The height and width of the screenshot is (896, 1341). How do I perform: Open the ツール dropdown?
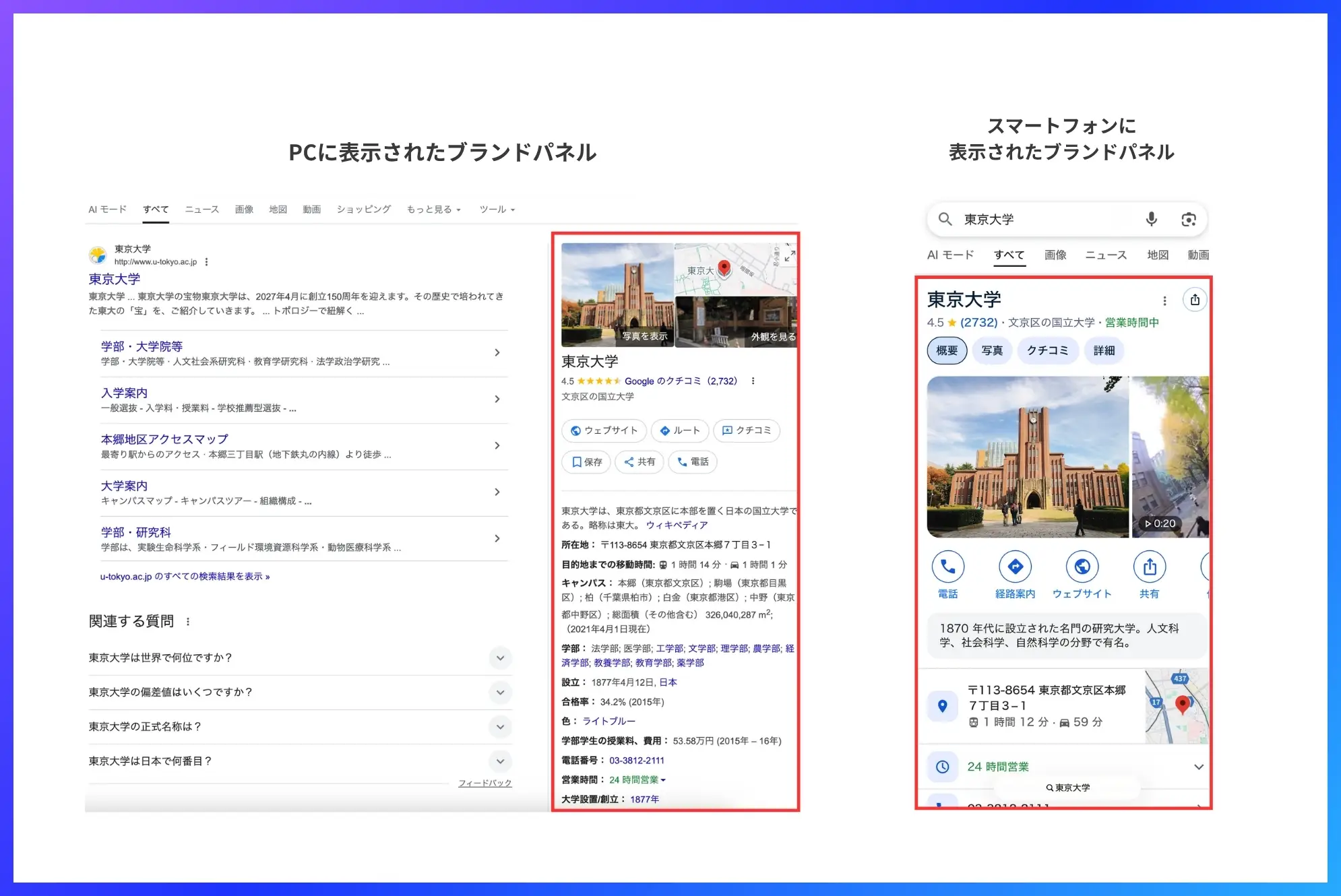(497, 210)
